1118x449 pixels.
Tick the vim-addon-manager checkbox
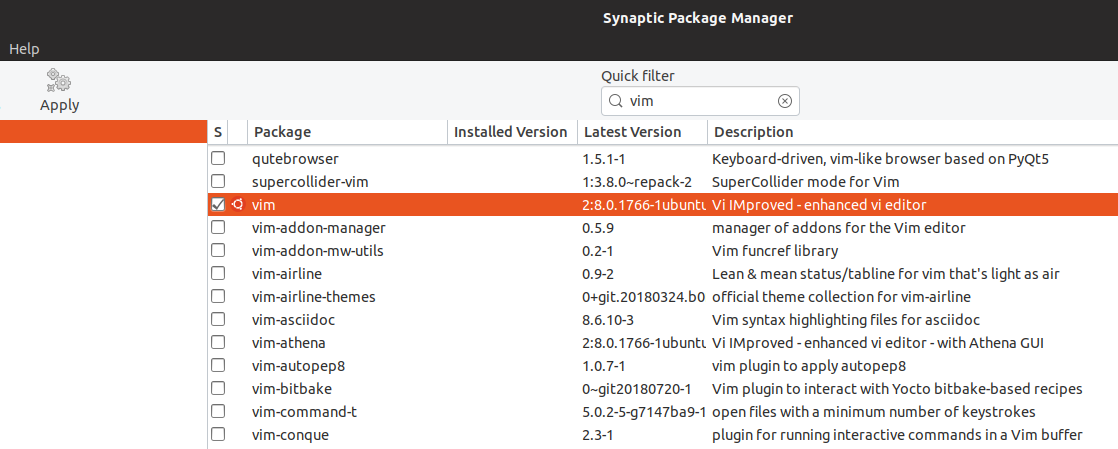click(x=218, y=227)
